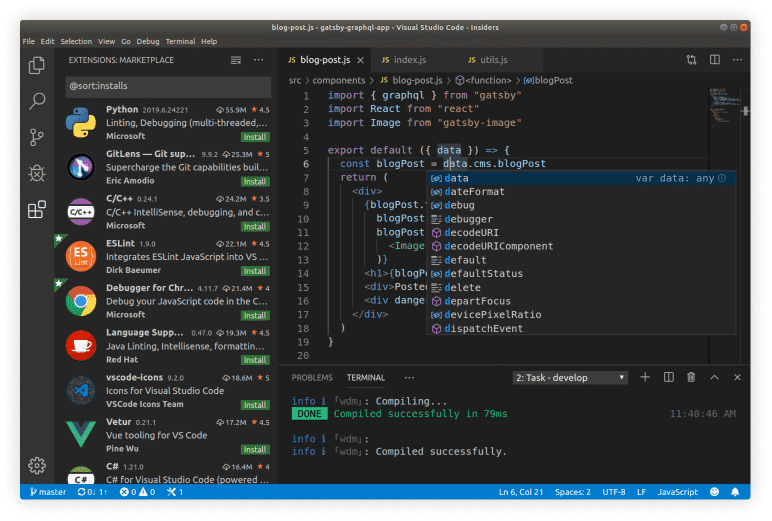Install the Python extension
The image size is (772, 521).
255,137
